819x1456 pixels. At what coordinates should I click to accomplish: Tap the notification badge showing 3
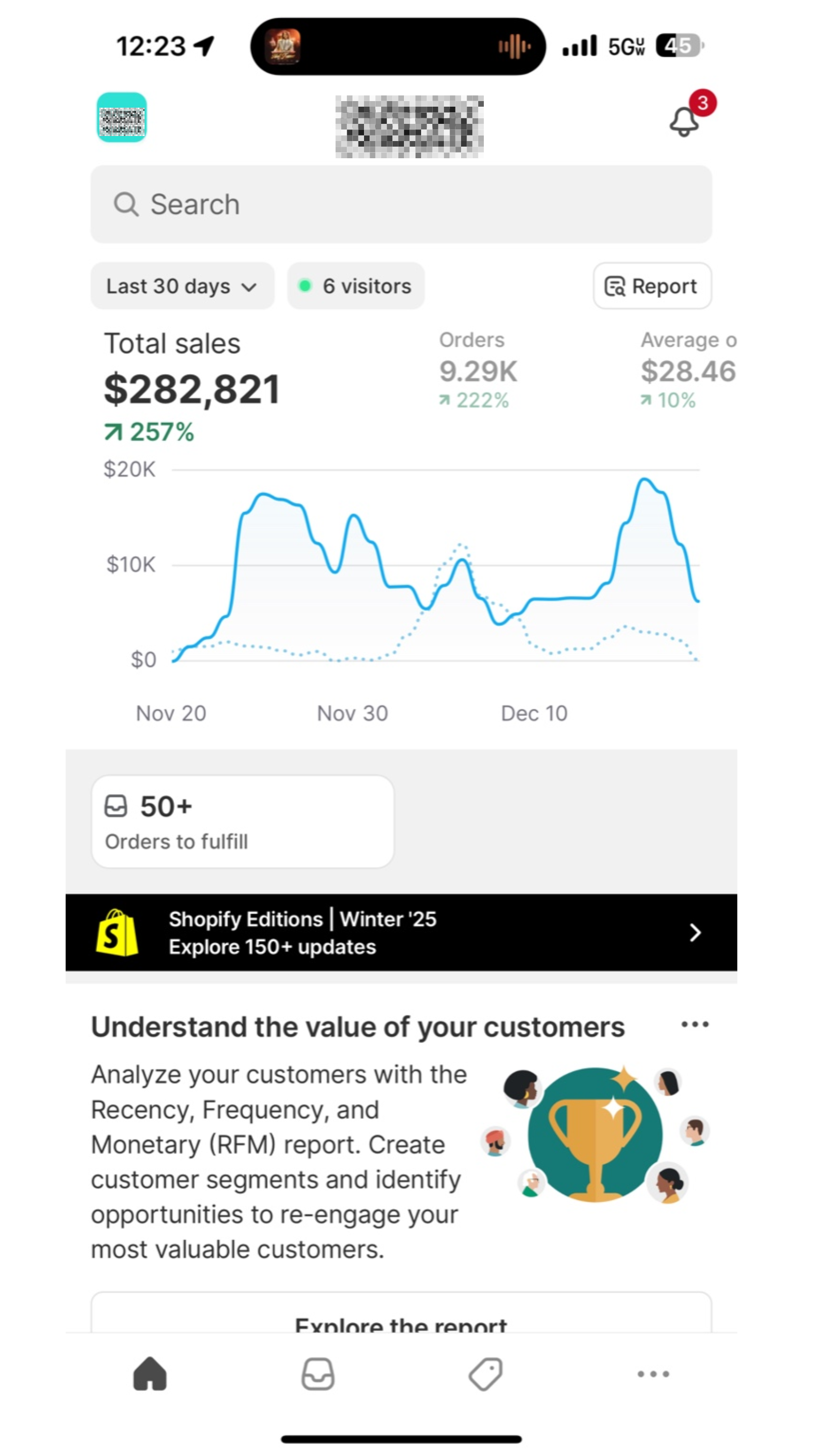tap(702, 102)
